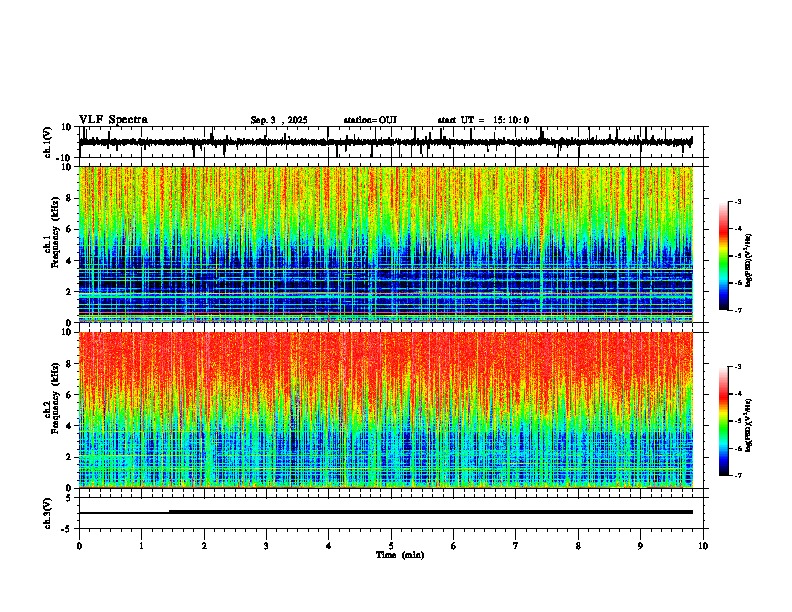Click the 'station=OUJ' label
This screenshot has height=612, width=792.
pyautogui.click(x=370, y=120)
